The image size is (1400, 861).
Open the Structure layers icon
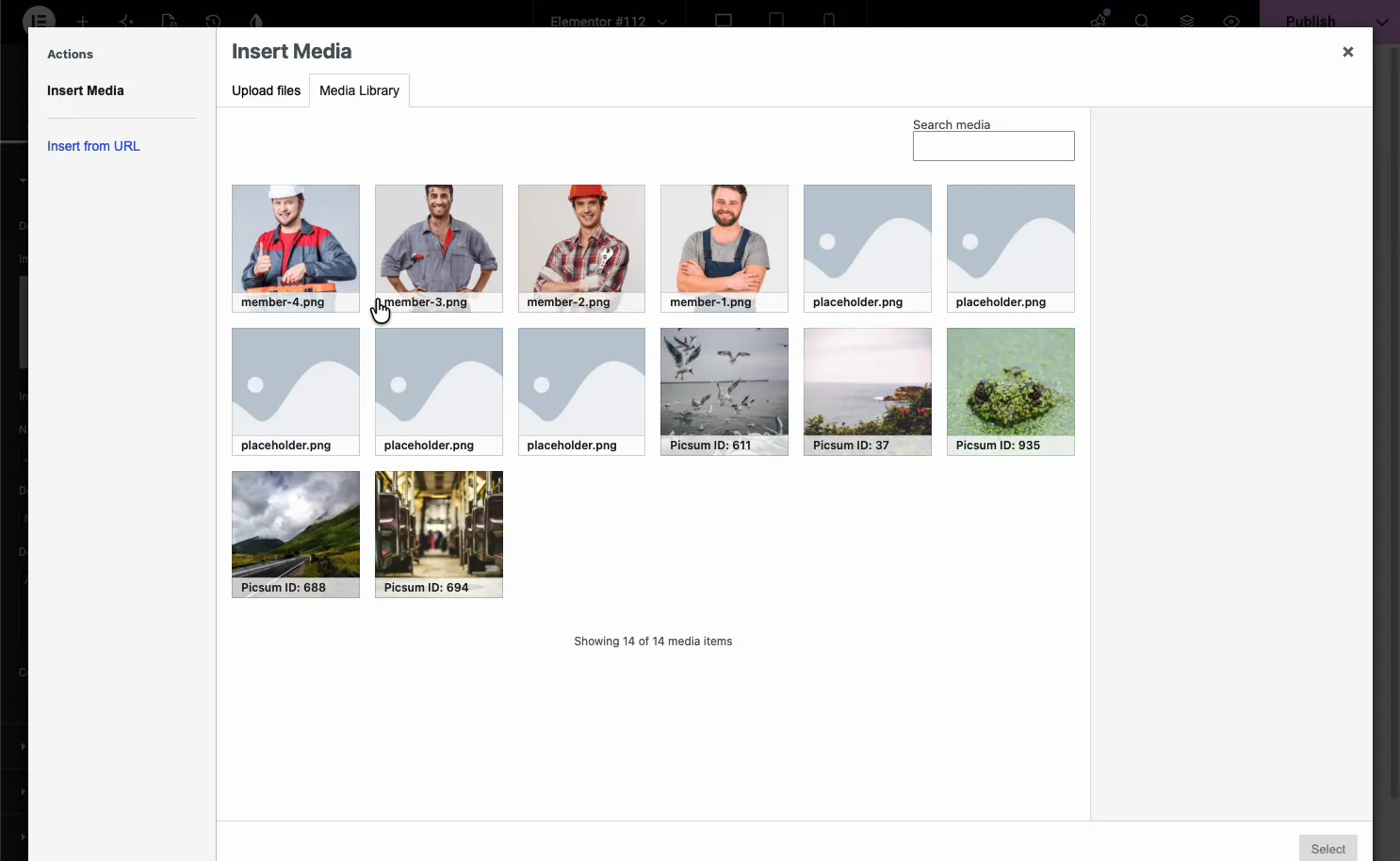click(x=1187, y=21)
